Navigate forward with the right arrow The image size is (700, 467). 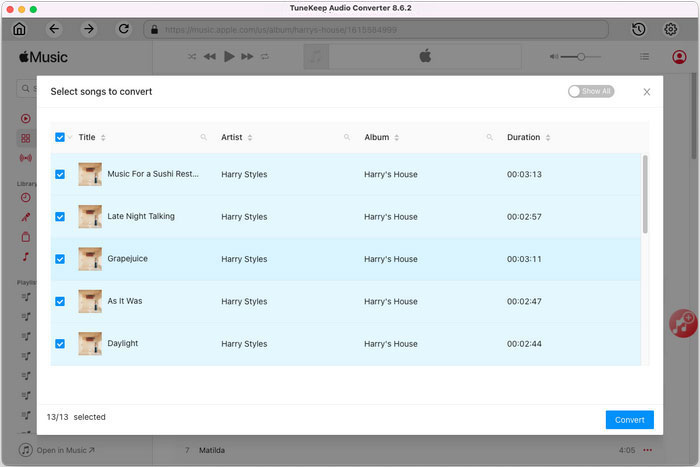coord(89,29)
